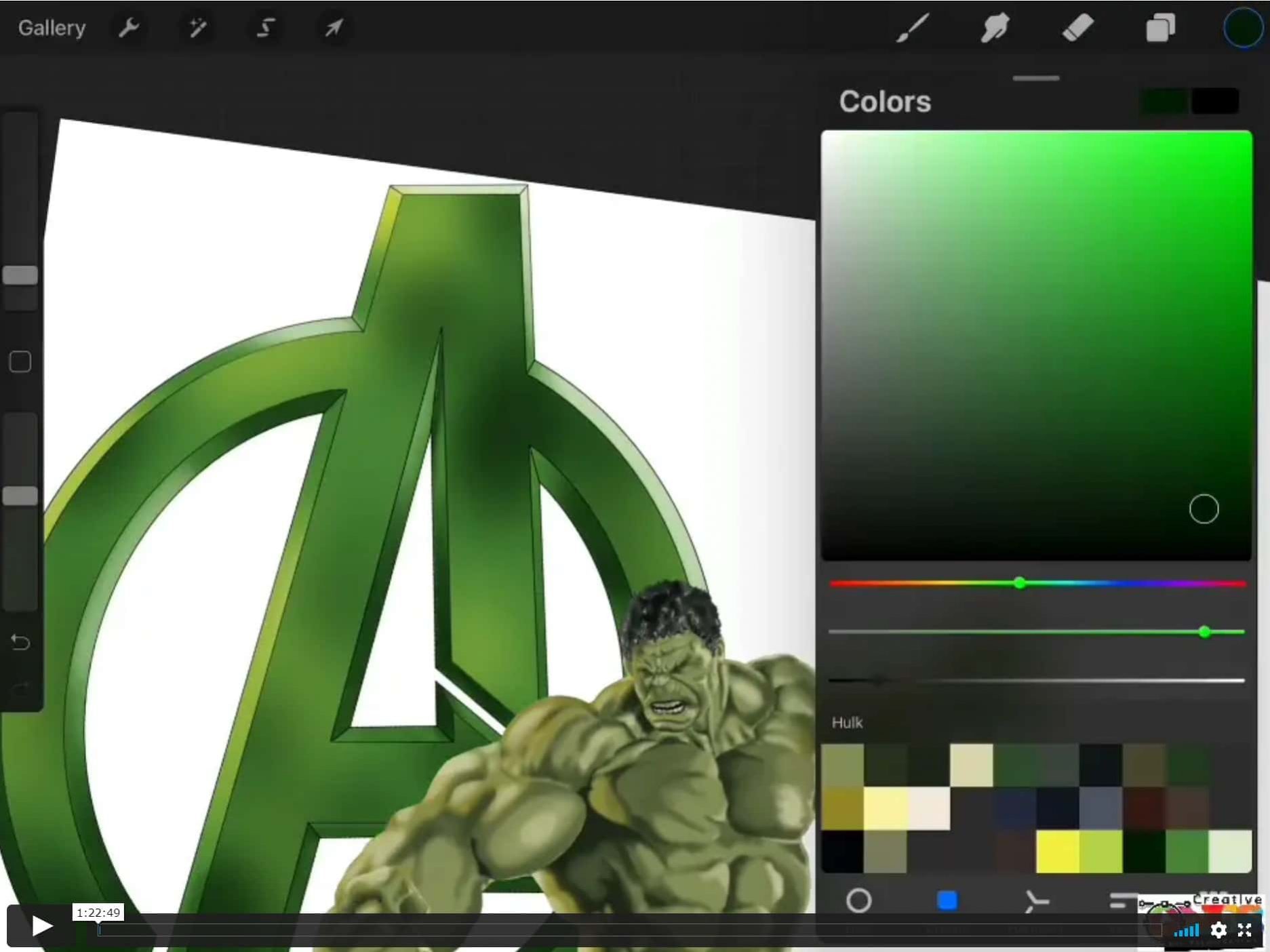
Task: Switch to the Disc color picker
Action: [x=860, y=902]
